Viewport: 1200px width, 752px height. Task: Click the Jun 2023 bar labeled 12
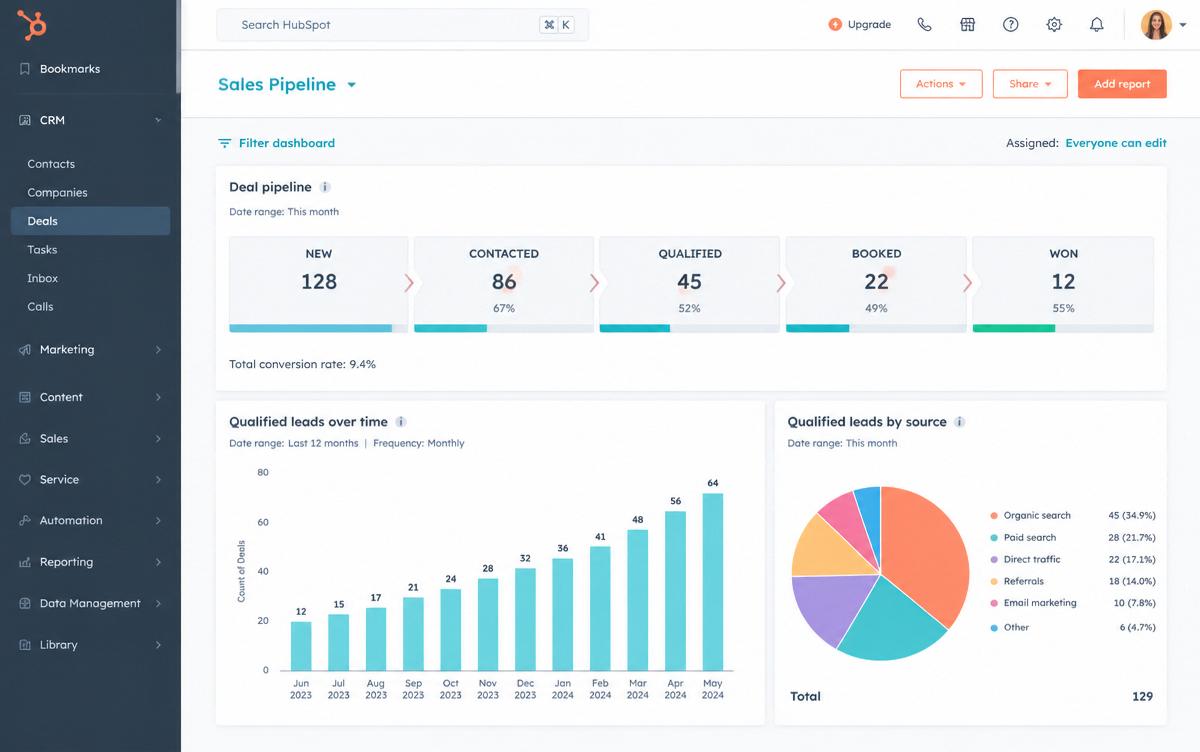pos(301,646)
